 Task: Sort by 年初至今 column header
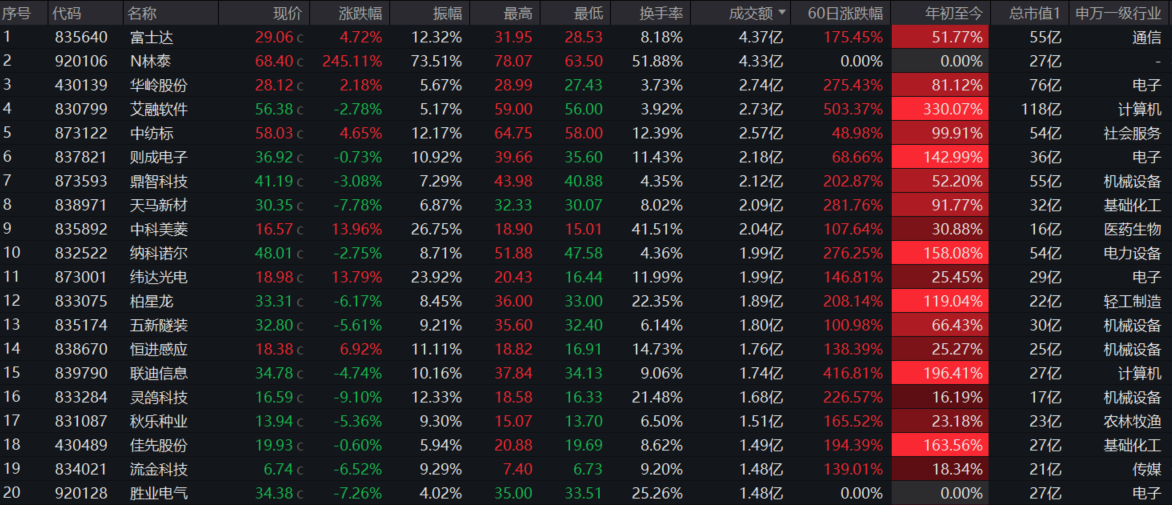[954, 13]
